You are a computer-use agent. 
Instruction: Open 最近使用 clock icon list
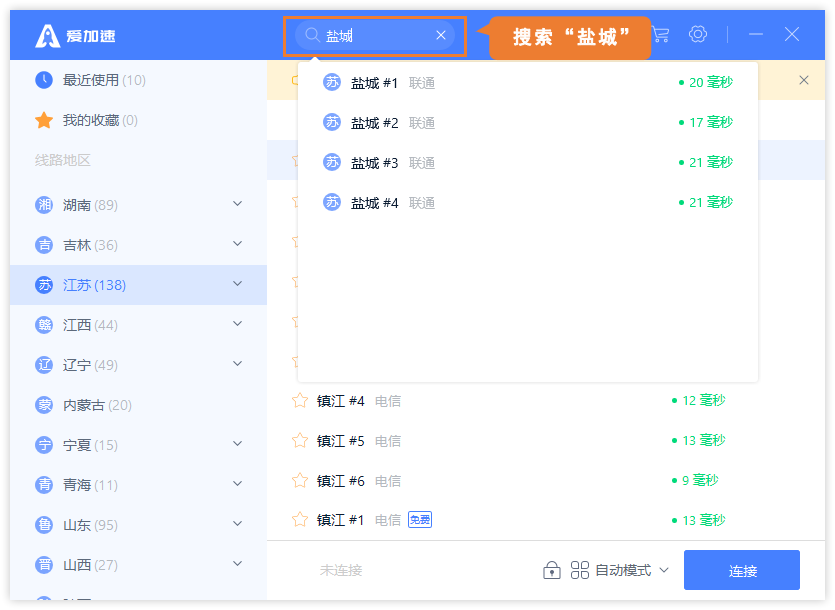[44, 80]
